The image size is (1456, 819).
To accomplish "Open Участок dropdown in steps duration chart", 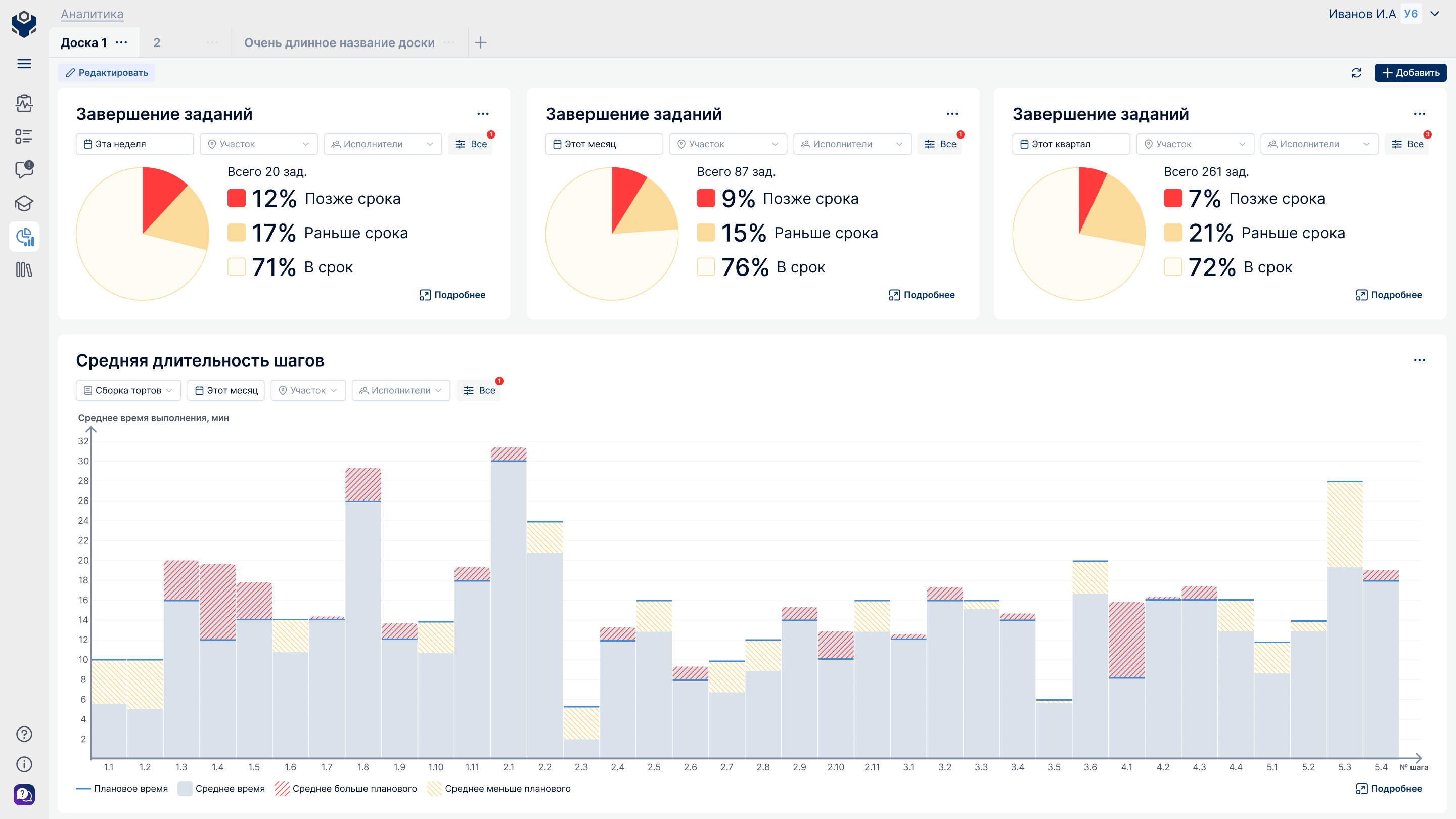I will click(308, 391).
